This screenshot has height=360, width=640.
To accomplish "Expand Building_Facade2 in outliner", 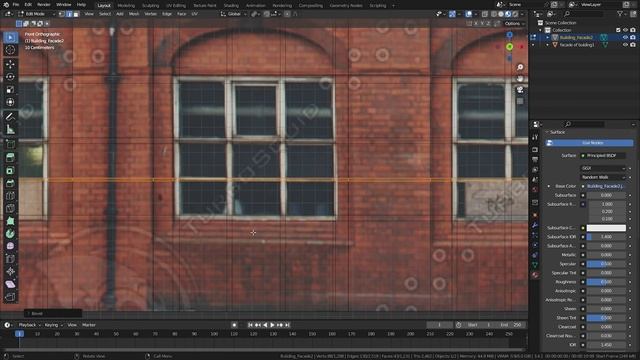I will pyautogui.click(x=548, y=38).
